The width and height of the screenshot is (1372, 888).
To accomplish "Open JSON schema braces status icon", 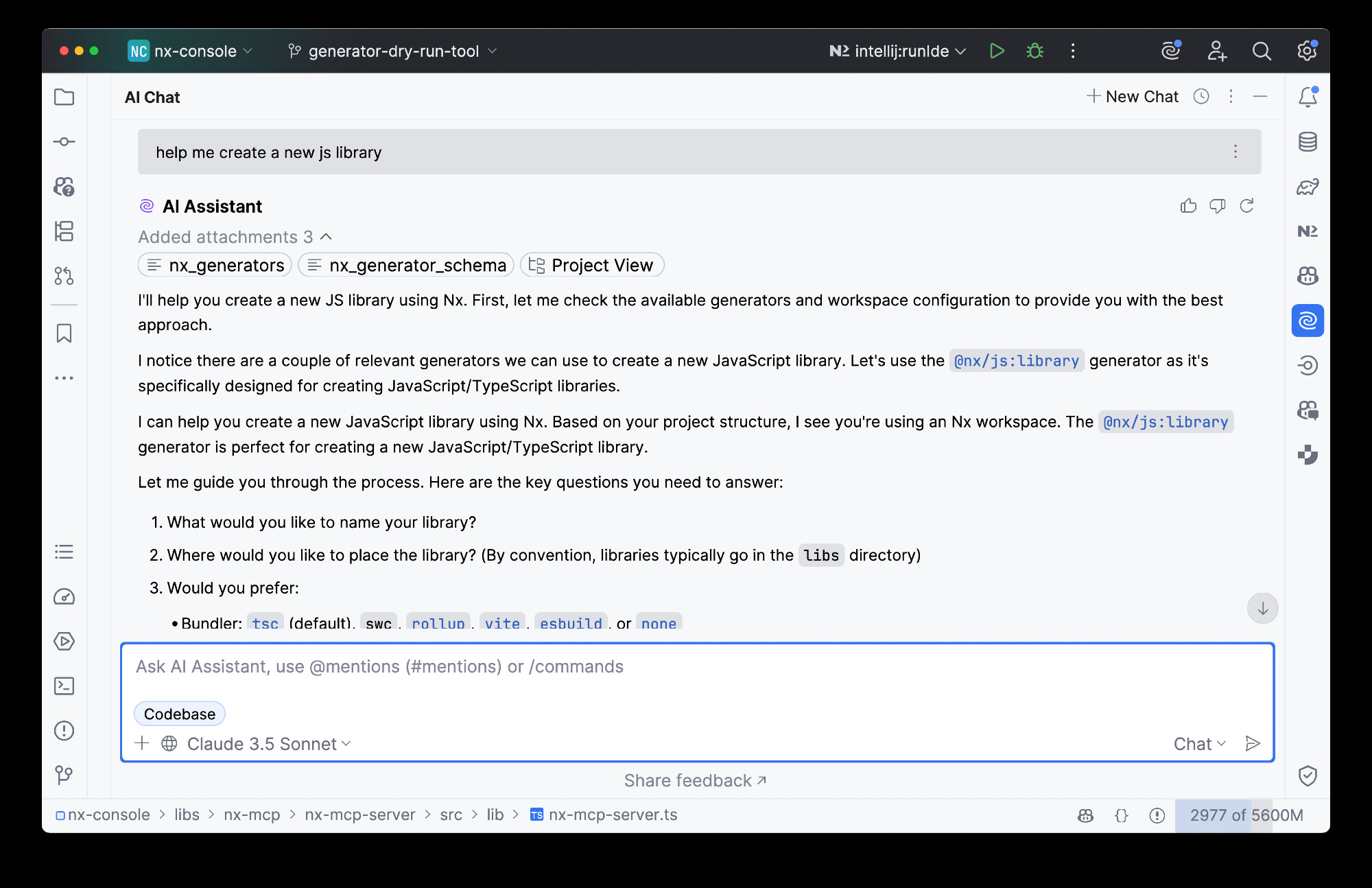I will click(1122, 815).
